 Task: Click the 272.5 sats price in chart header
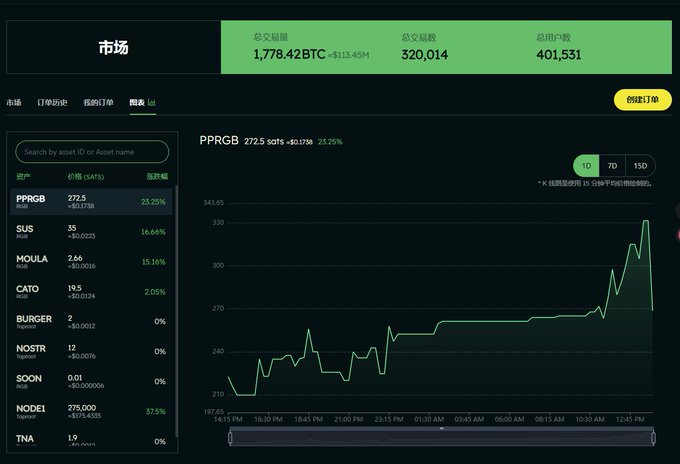click(x=264, y=141)
